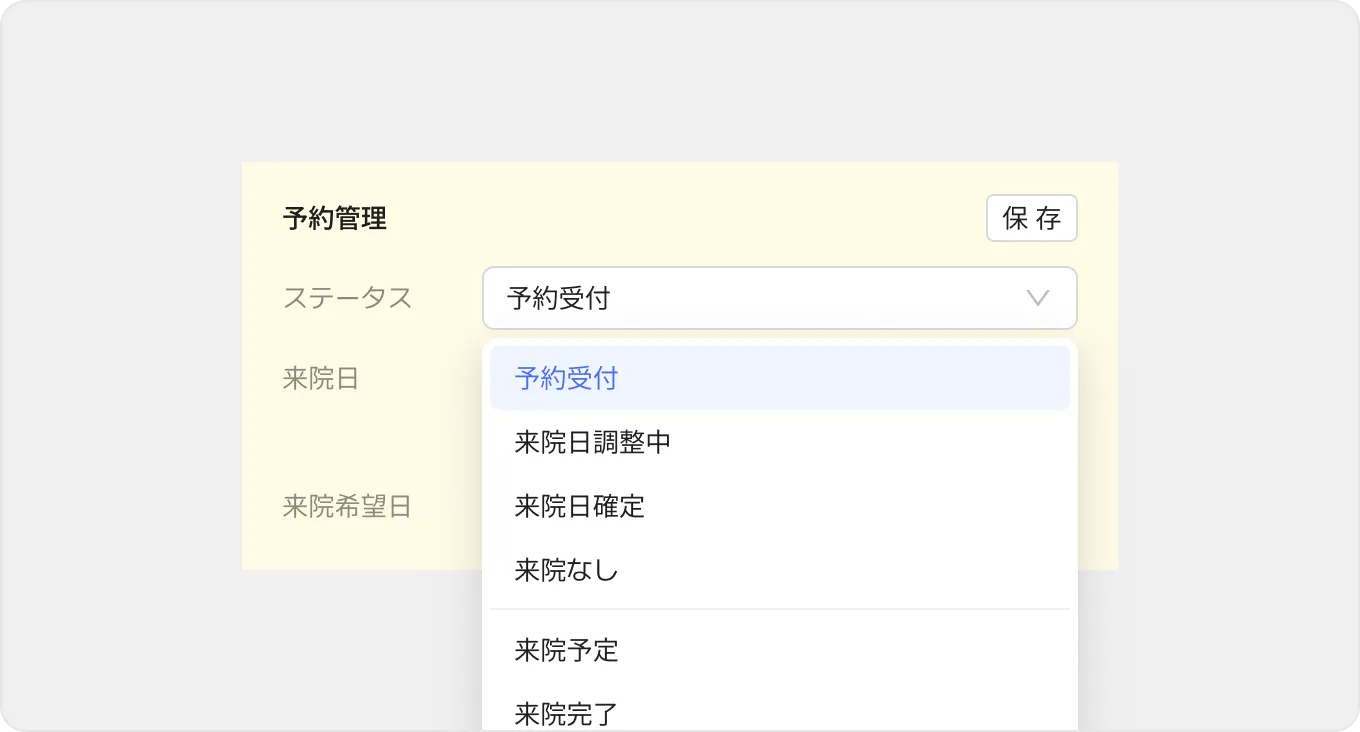The width and height of the screenshot is (1360, 732).
Task: Select the 来院予定 option
Action: 566,651
